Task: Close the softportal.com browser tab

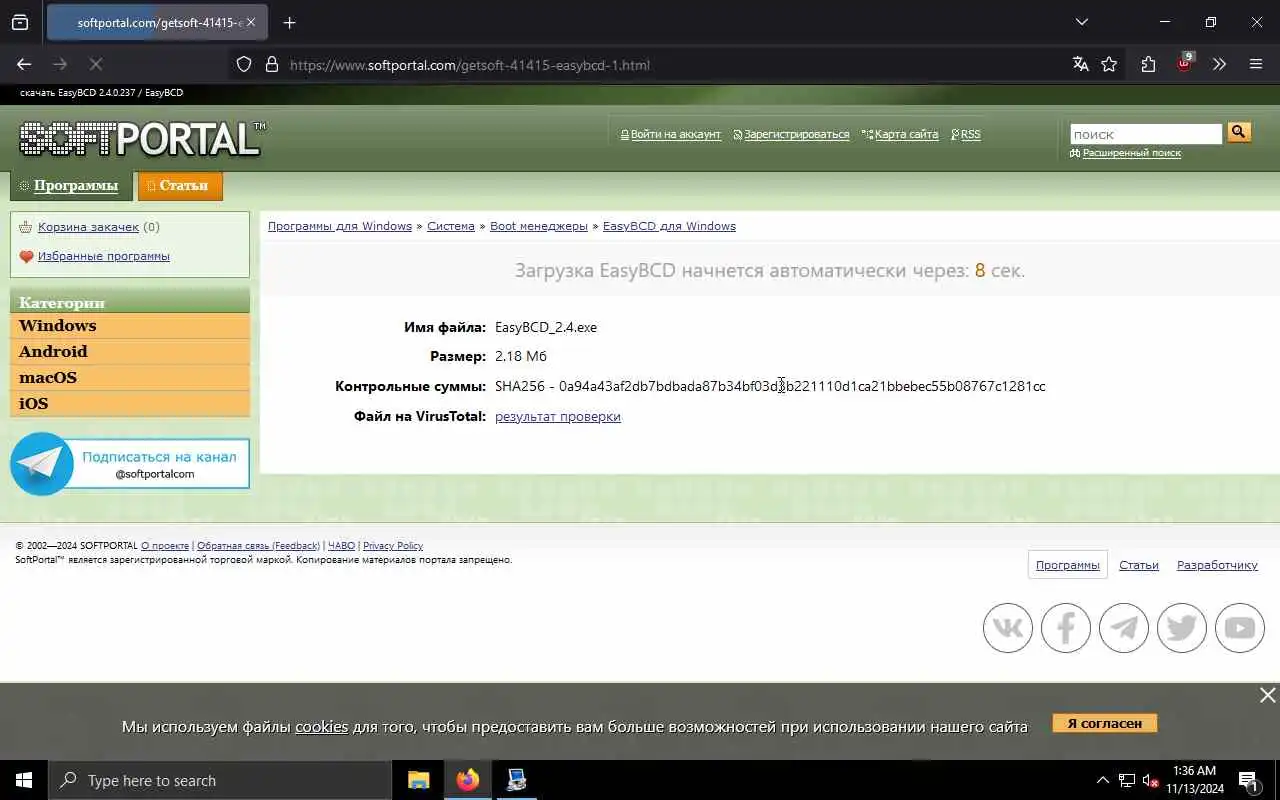Action: (x=251, y=22)
